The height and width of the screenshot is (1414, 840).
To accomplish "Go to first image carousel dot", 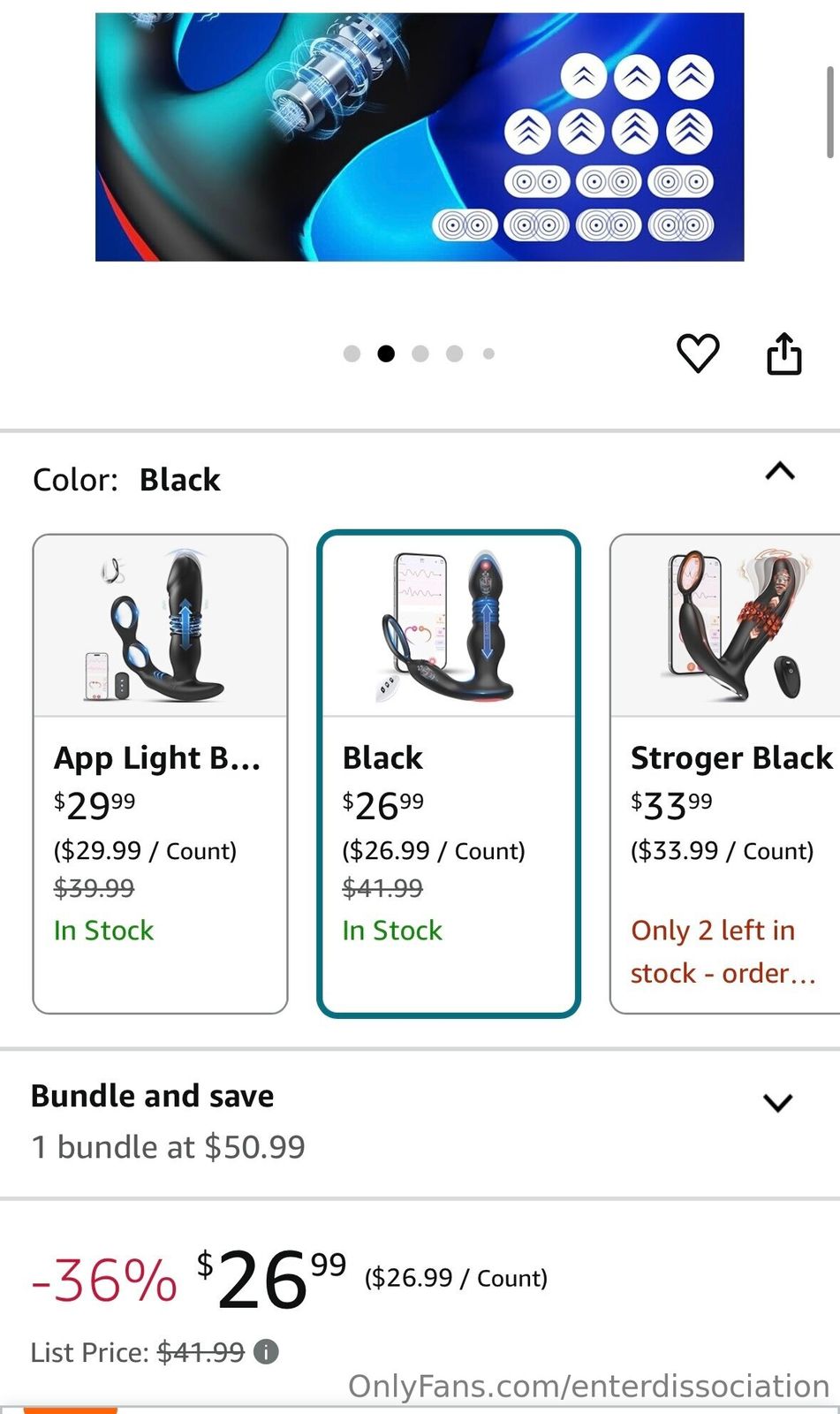I will point(352,353).
